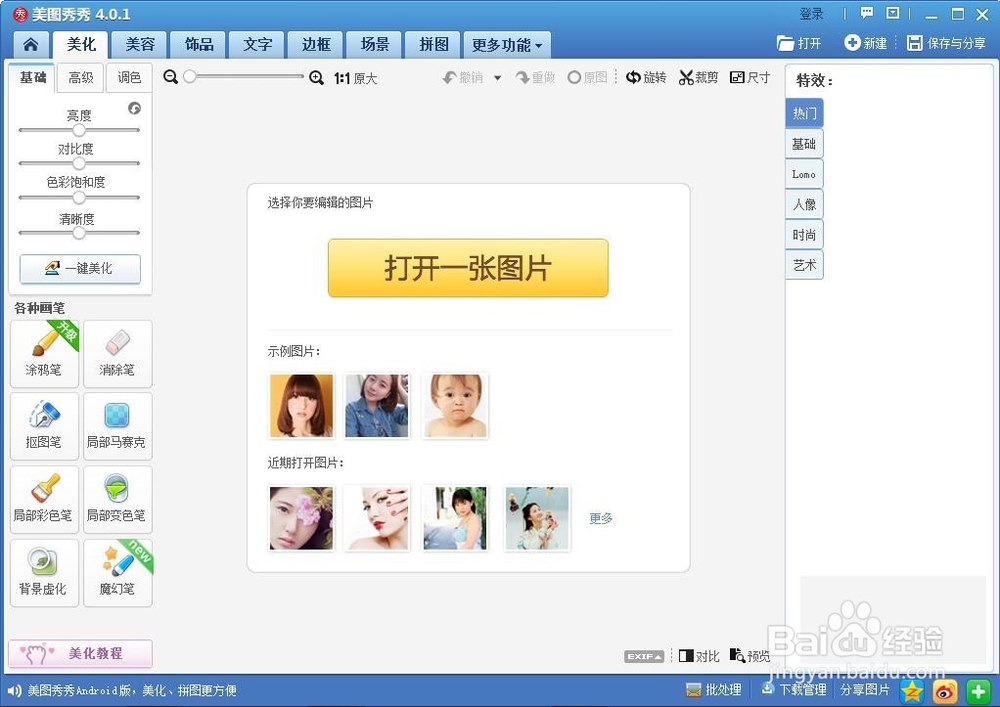Select the 消除笔 eraser tool
The height and width of the screenshot is (707, 1000).
(x=117, y=354)
